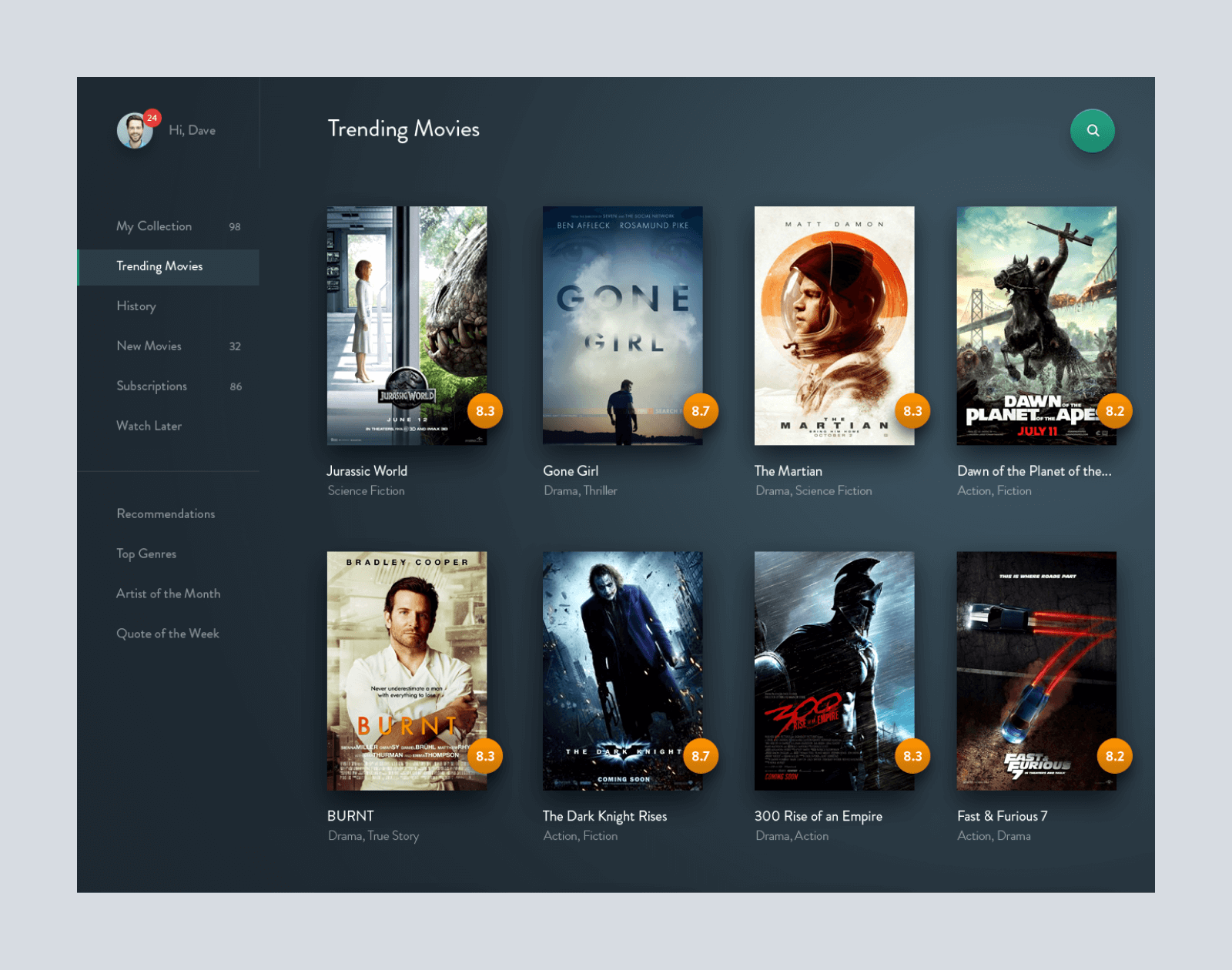1232x970 pixels.
Task: Open Subscriptions in the sidebar
Action: coord(152,386)
